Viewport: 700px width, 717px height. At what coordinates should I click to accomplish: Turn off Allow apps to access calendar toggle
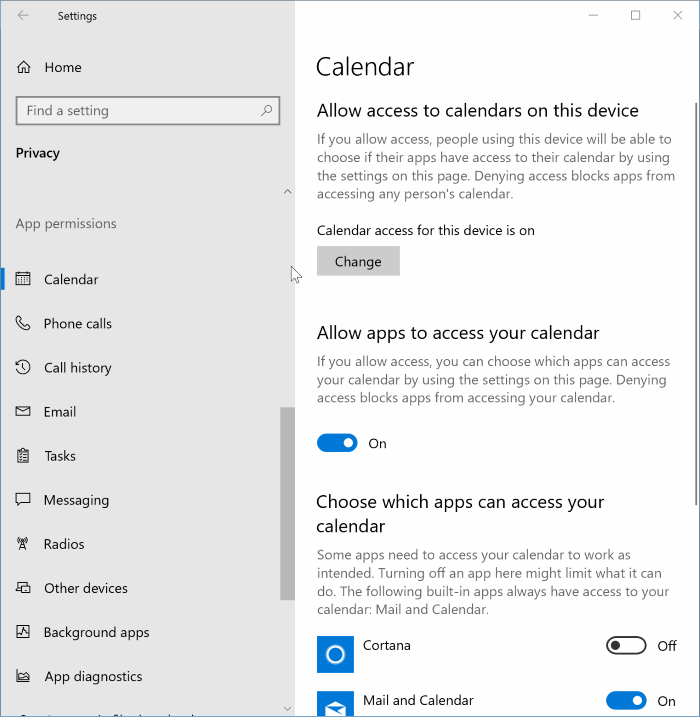(x=337, y=443)
